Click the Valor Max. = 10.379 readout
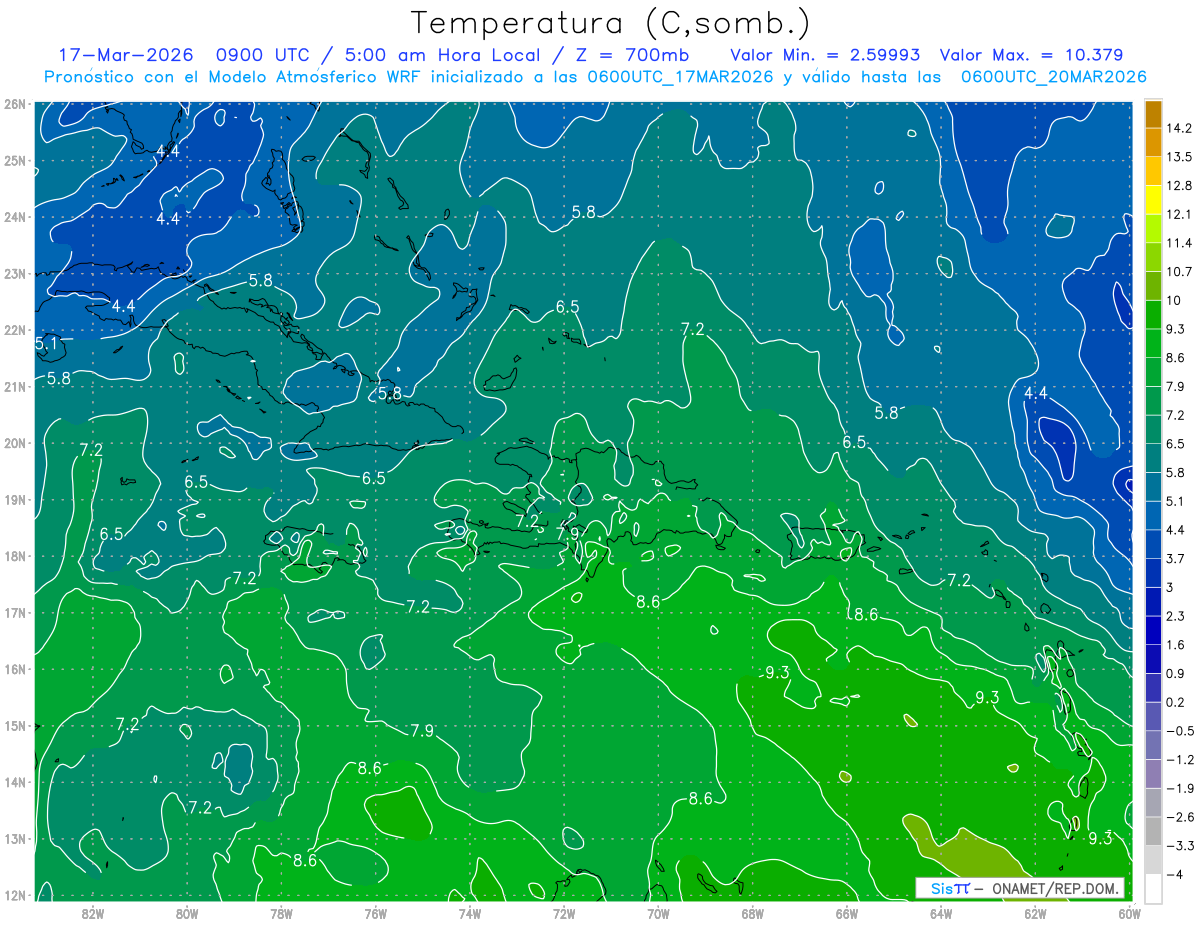The height and width of the screenshot is (927, 1200). tap(1032, 55)
